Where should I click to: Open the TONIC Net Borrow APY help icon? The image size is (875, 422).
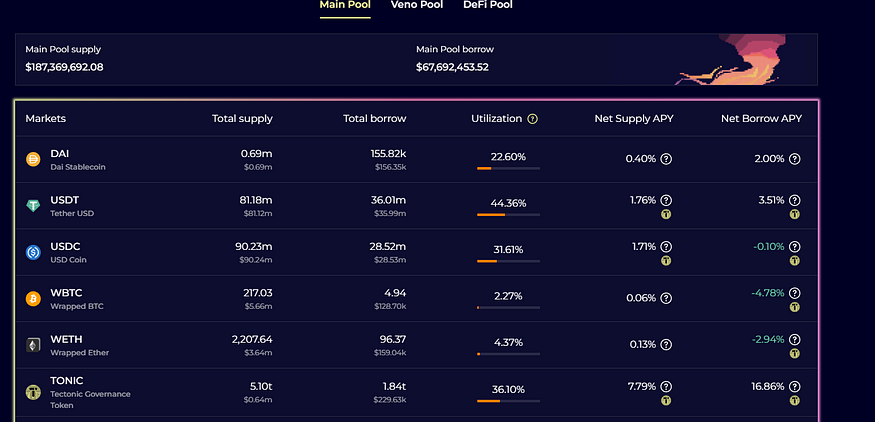coord(795,386)
